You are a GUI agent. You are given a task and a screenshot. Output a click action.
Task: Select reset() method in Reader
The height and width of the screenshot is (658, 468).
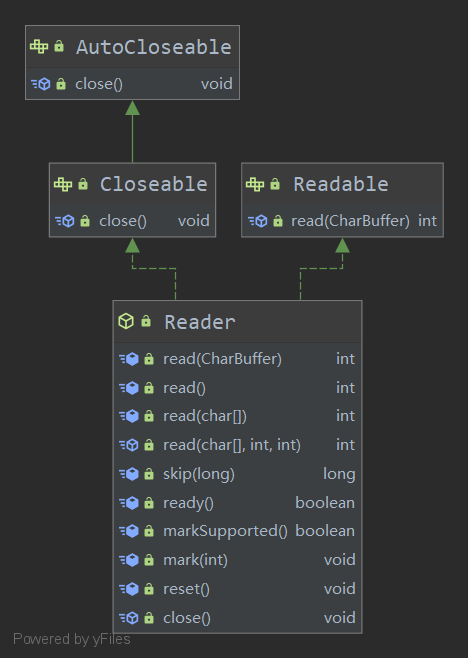[186, 589]
